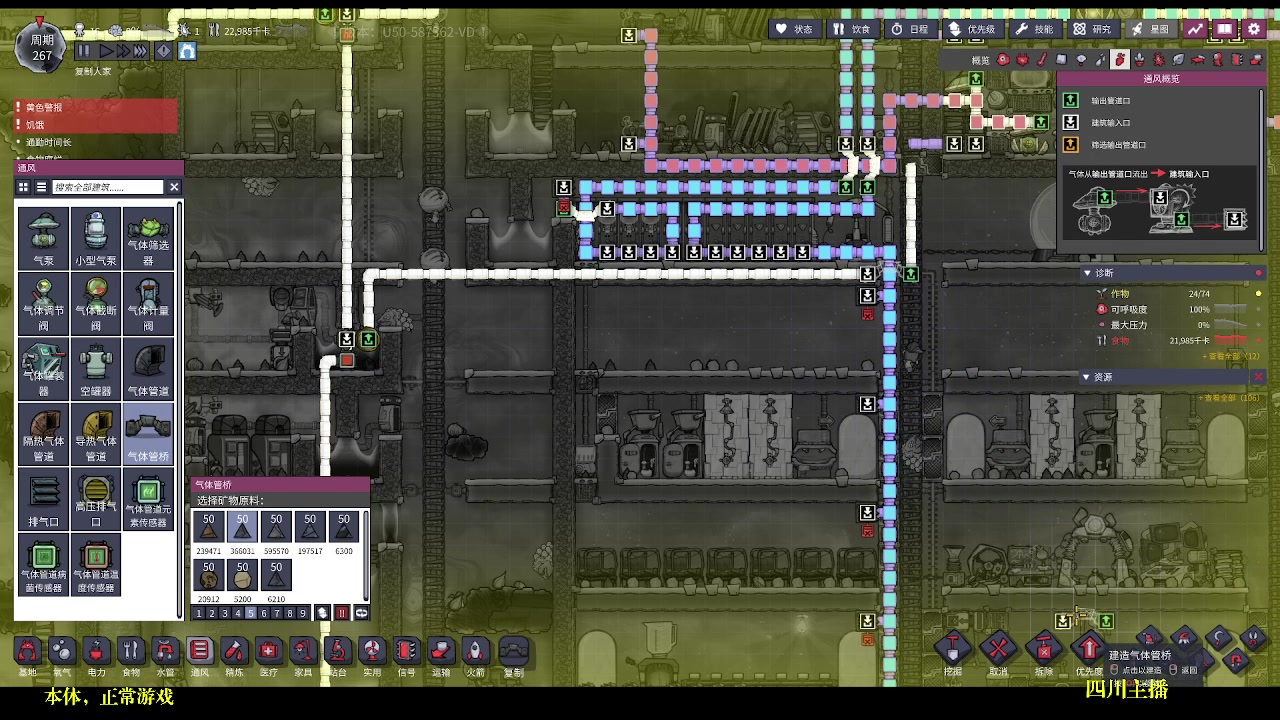
Task: Open the 火箭 rocketry build category
Action: pos(476,651)
